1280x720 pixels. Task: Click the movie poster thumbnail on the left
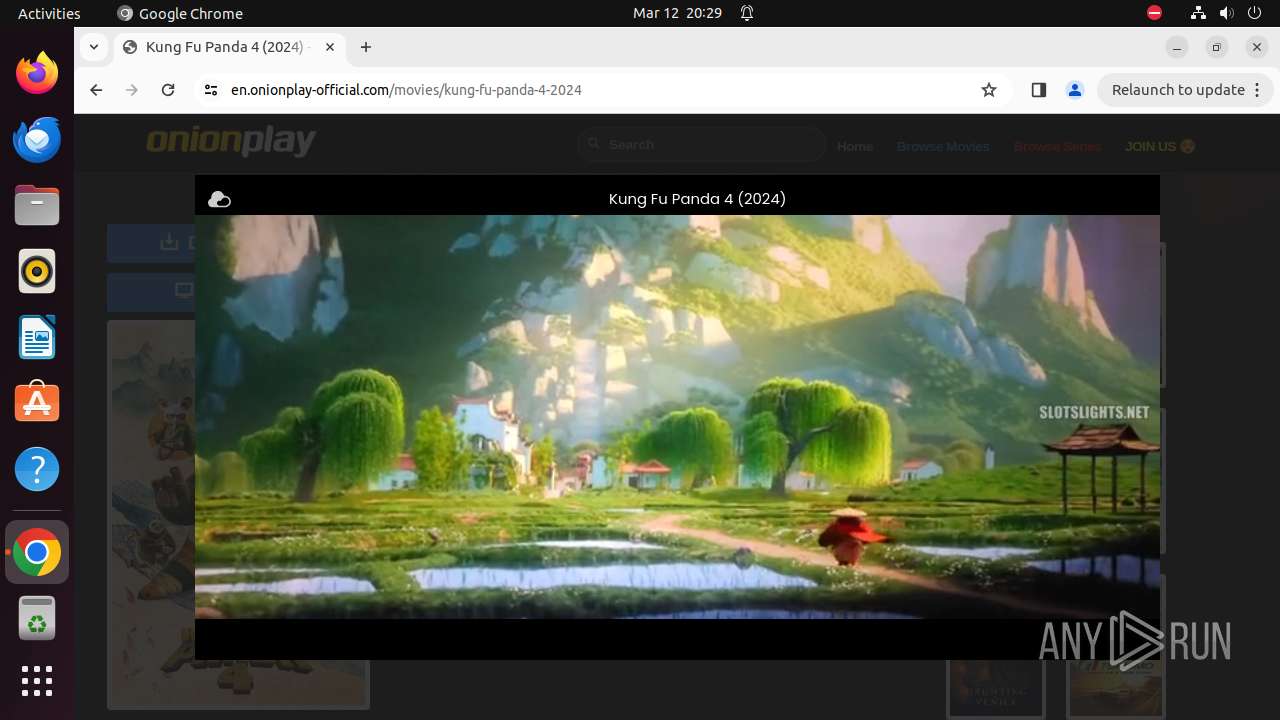coord(151,514)
